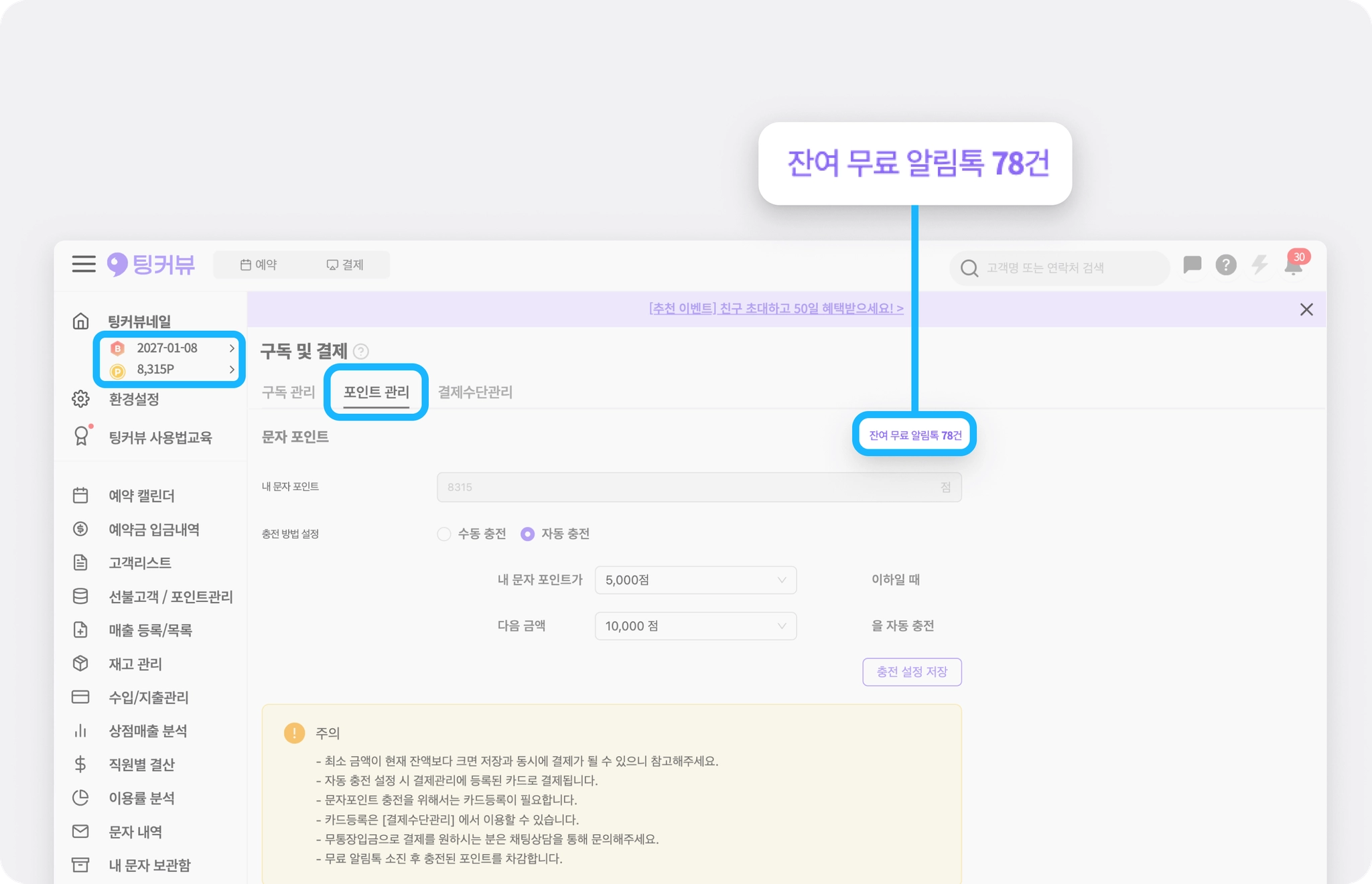Screen dimensions: 1372x884
Task: Click the 충전 설정 저장 button
Action: (911, 672)
